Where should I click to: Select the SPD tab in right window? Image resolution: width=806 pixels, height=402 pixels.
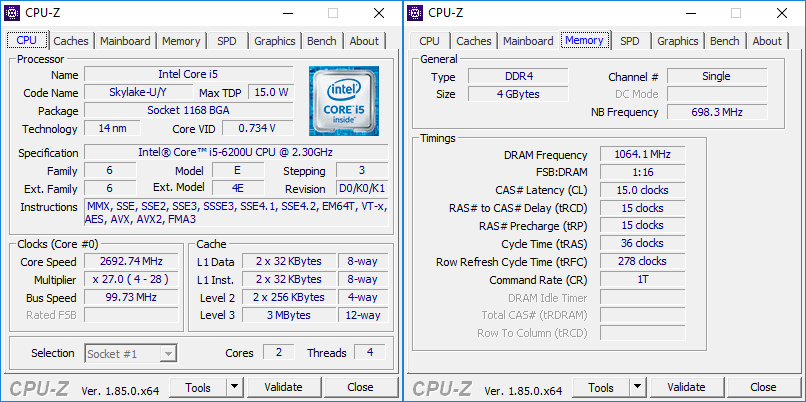(630, 41)
